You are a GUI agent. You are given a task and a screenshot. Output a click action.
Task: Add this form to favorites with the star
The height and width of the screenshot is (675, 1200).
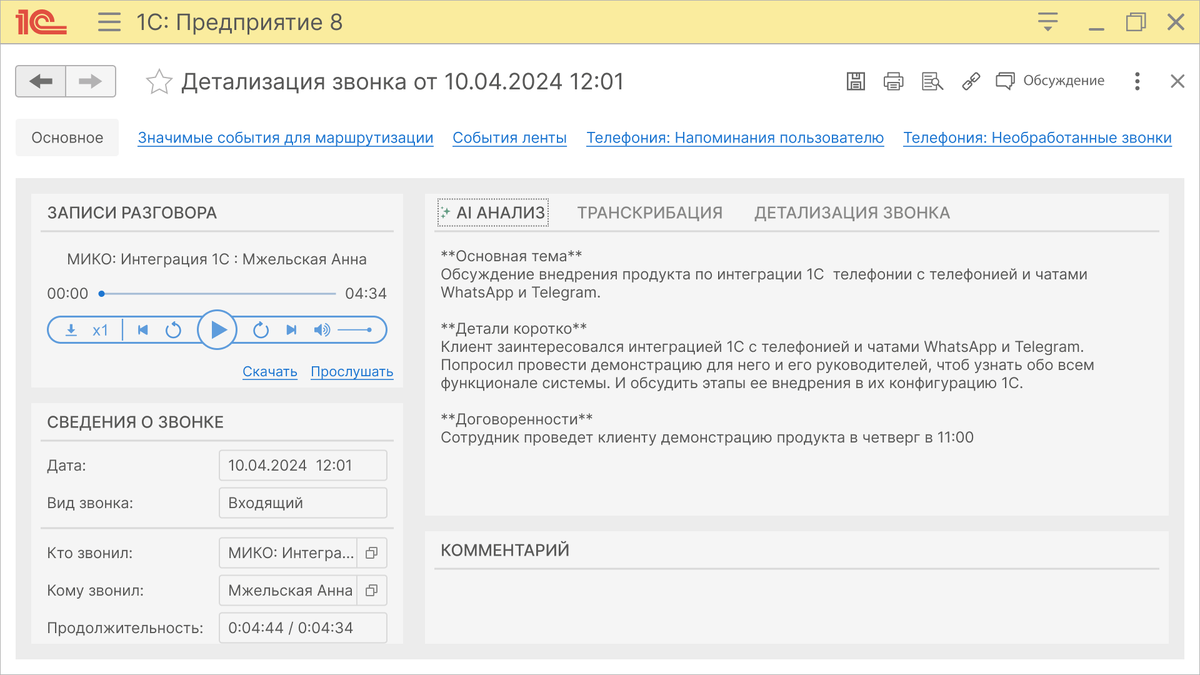tap(159, 82)
